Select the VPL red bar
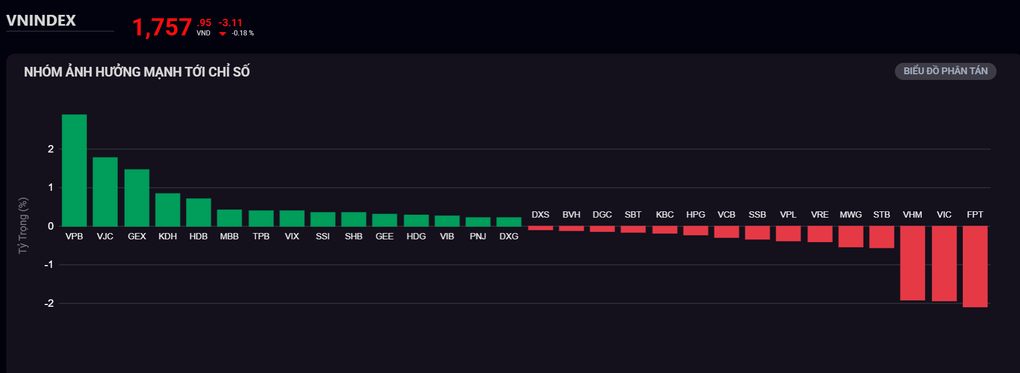 788,234
